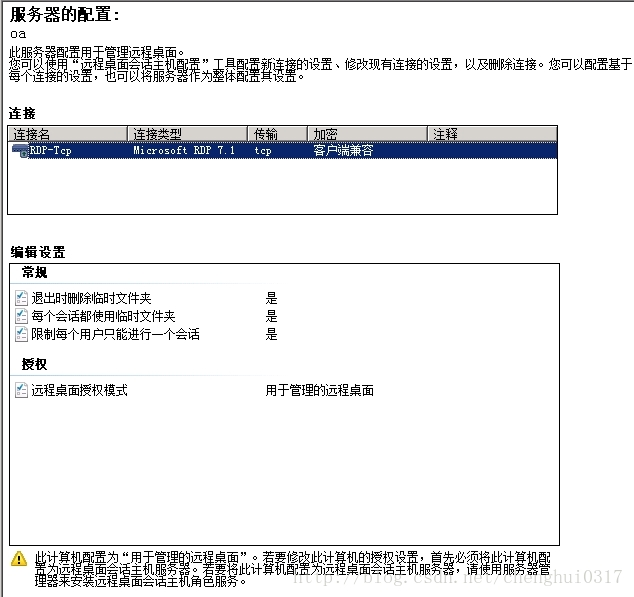Open the 每个会话都使用临时文件夹 setting
The height and width of the screenshot is (597, 634).
104,316
